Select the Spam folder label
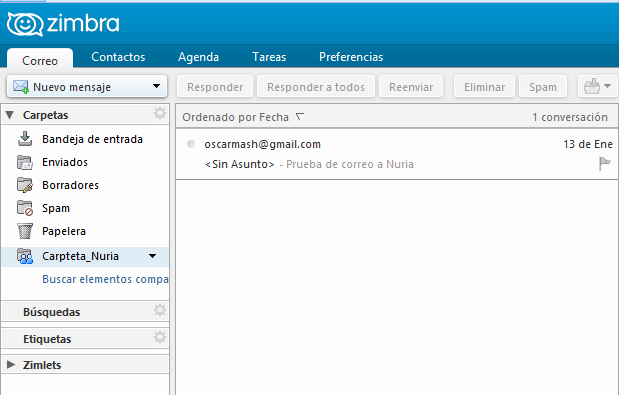Image resolution: width=619 pixels, height=395 pixels. 56,208
